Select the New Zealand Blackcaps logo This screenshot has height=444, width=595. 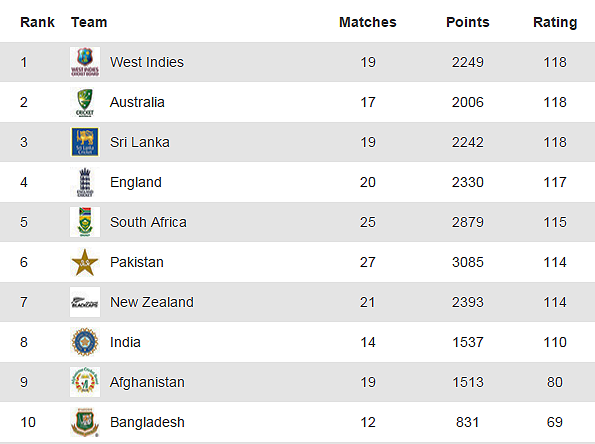pos(85,302)
